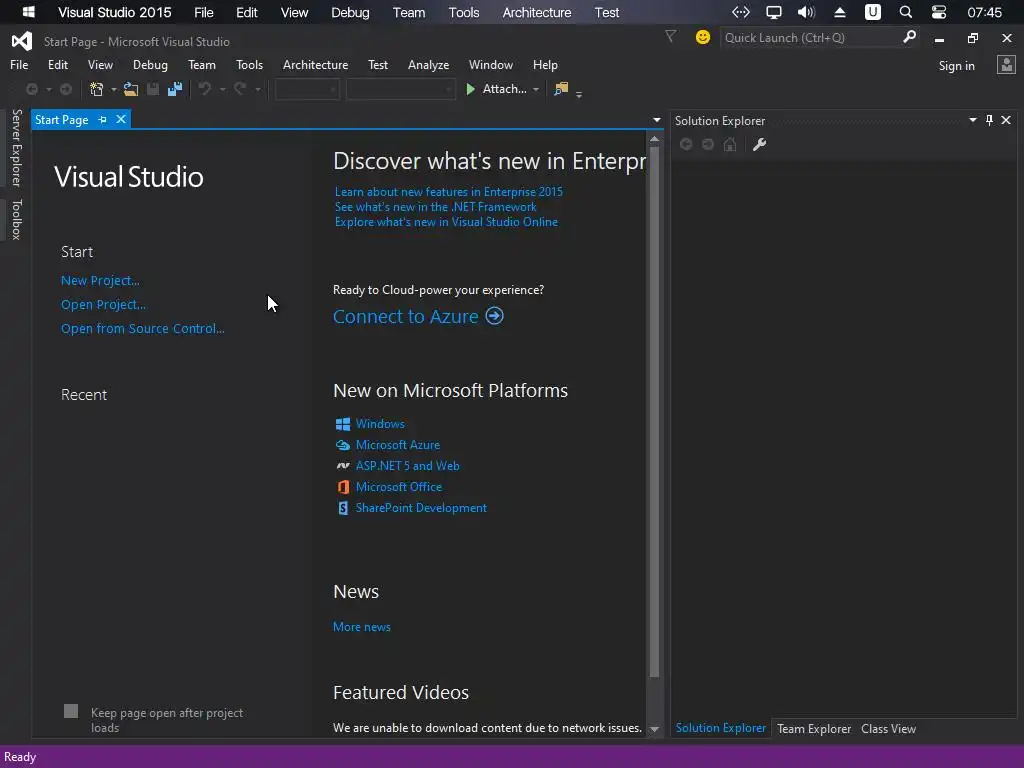This screenshot has height=768, width=1024.
Task: Click the Redo toolbar icon
Action: [x=240, y=89]
